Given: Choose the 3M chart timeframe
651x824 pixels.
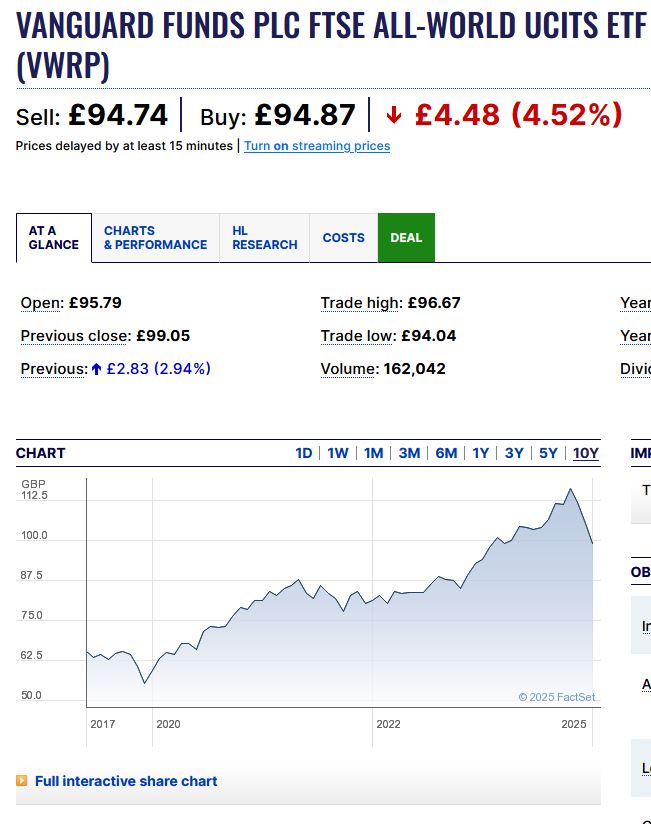Looking at the screenshot, I should pyautogui.click(x=409, y=453).
